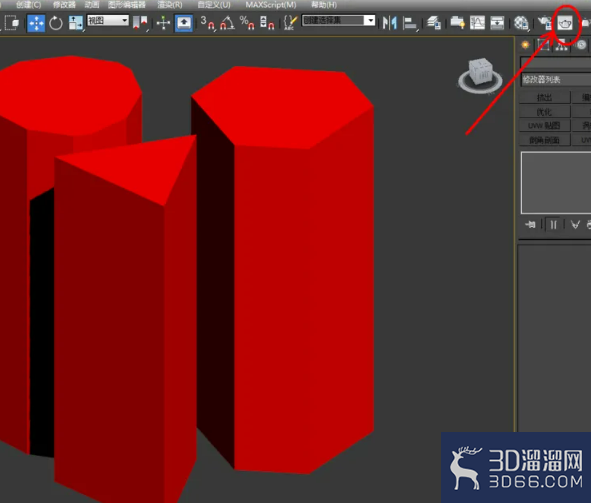Click the 优化 modifier button
The image size is (591, 503).
point(544,112)
